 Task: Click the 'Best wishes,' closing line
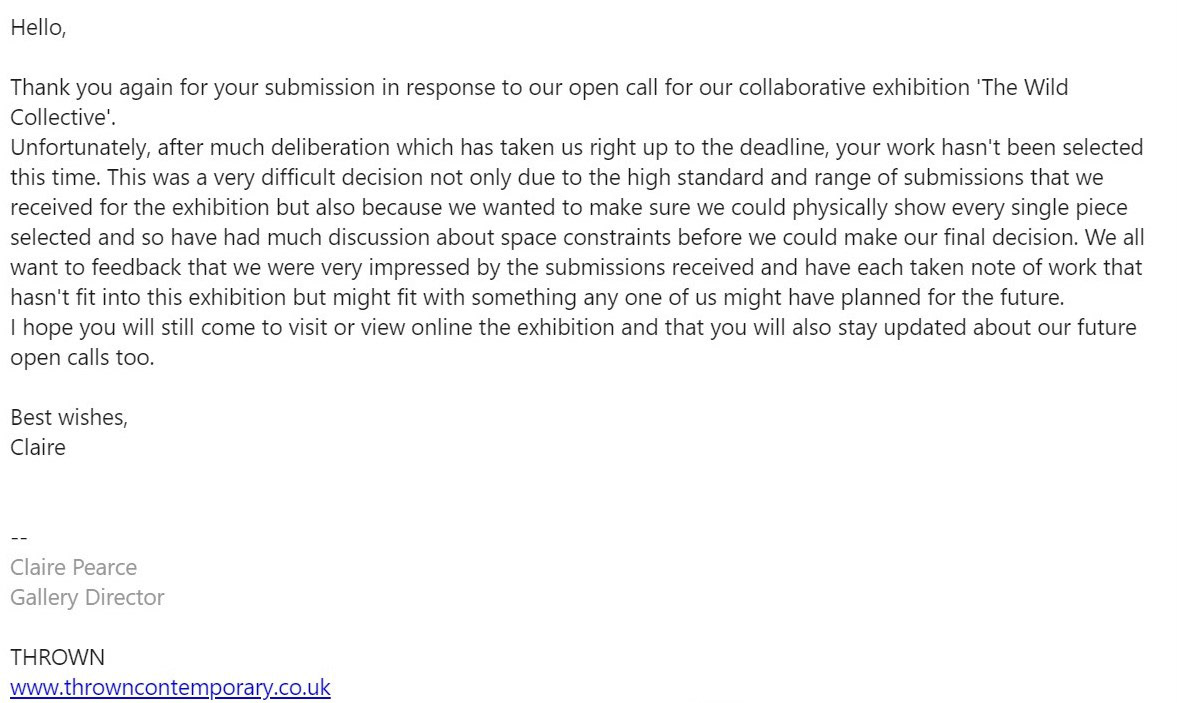pyautogui.click(x=69, y=417)
